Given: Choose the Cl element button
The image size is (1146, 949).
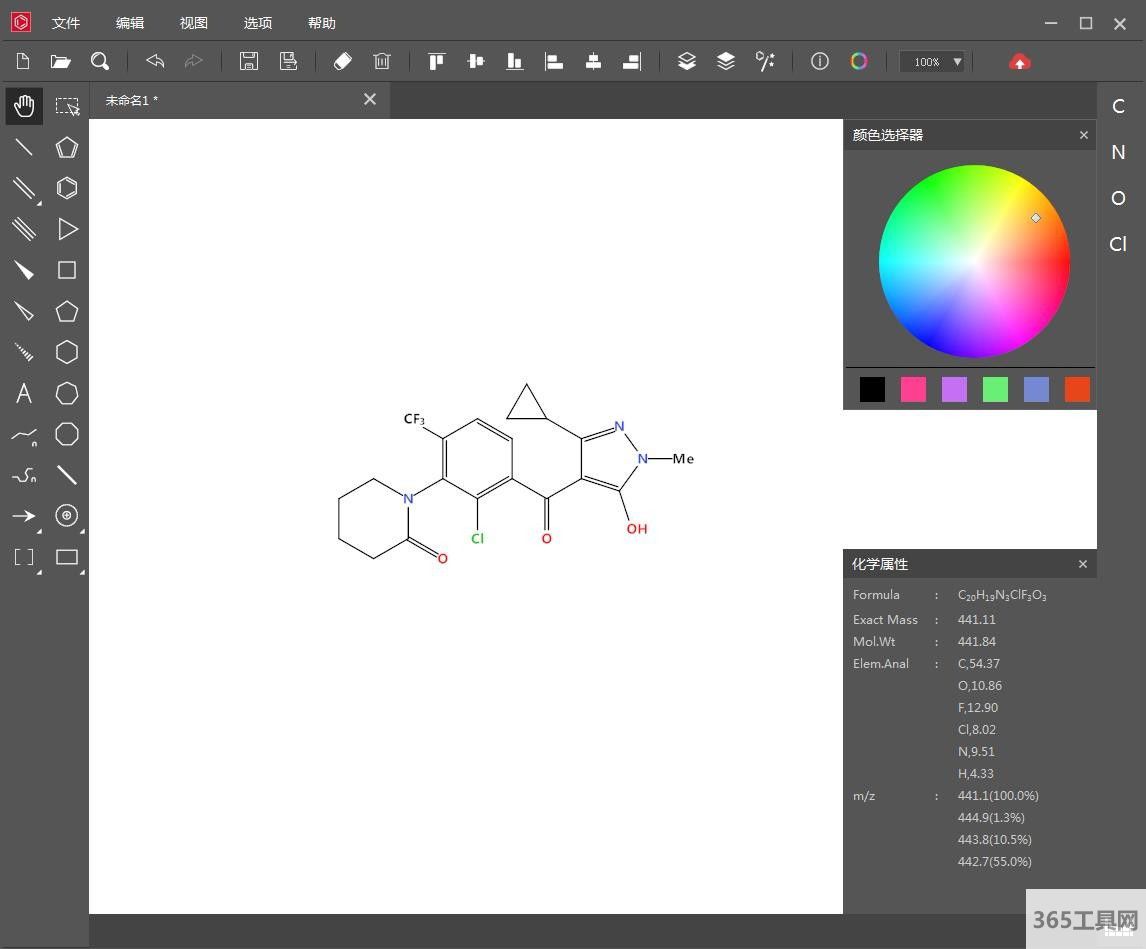Looking at the screenshot, I should pos(1118,244).
